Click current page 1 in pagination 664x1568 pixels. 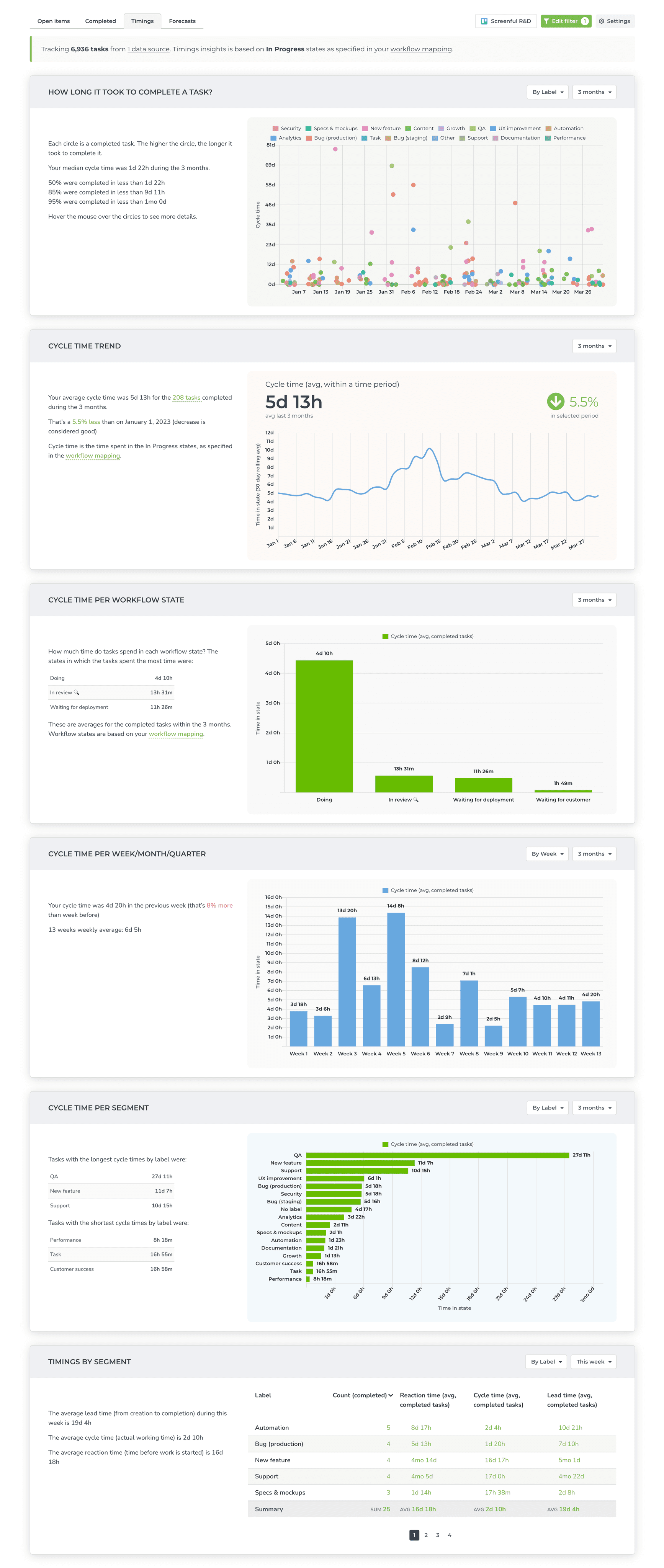tap(414, 1535)
